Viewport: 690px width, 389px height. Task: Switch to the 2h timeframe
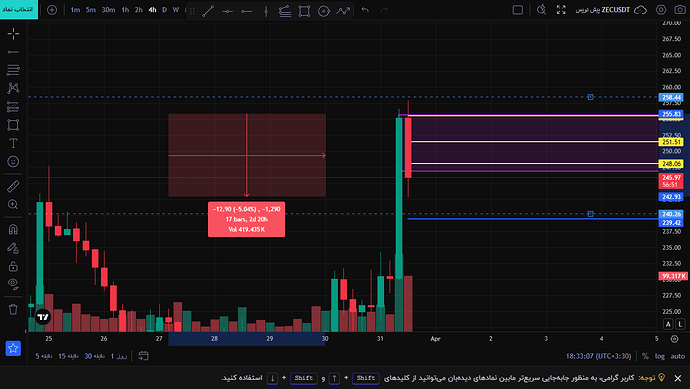click(139, 10)
